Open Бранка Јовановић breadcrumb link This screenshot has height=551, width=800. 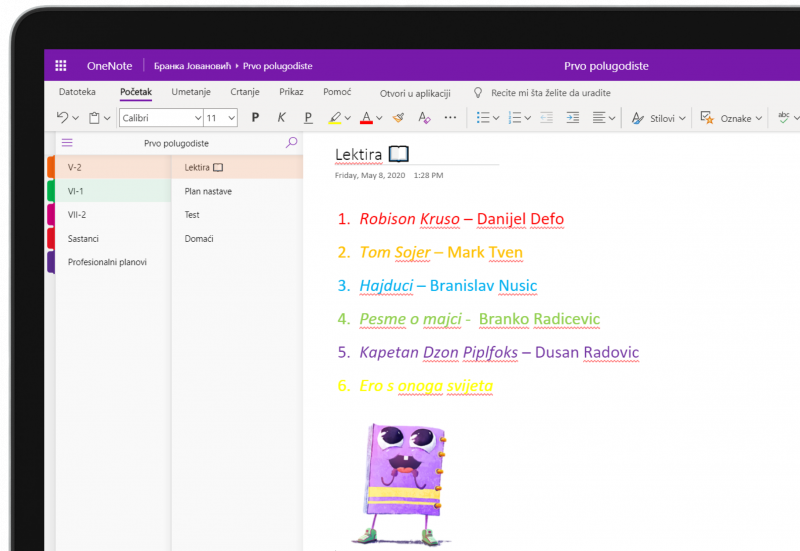tap(192, 66)
